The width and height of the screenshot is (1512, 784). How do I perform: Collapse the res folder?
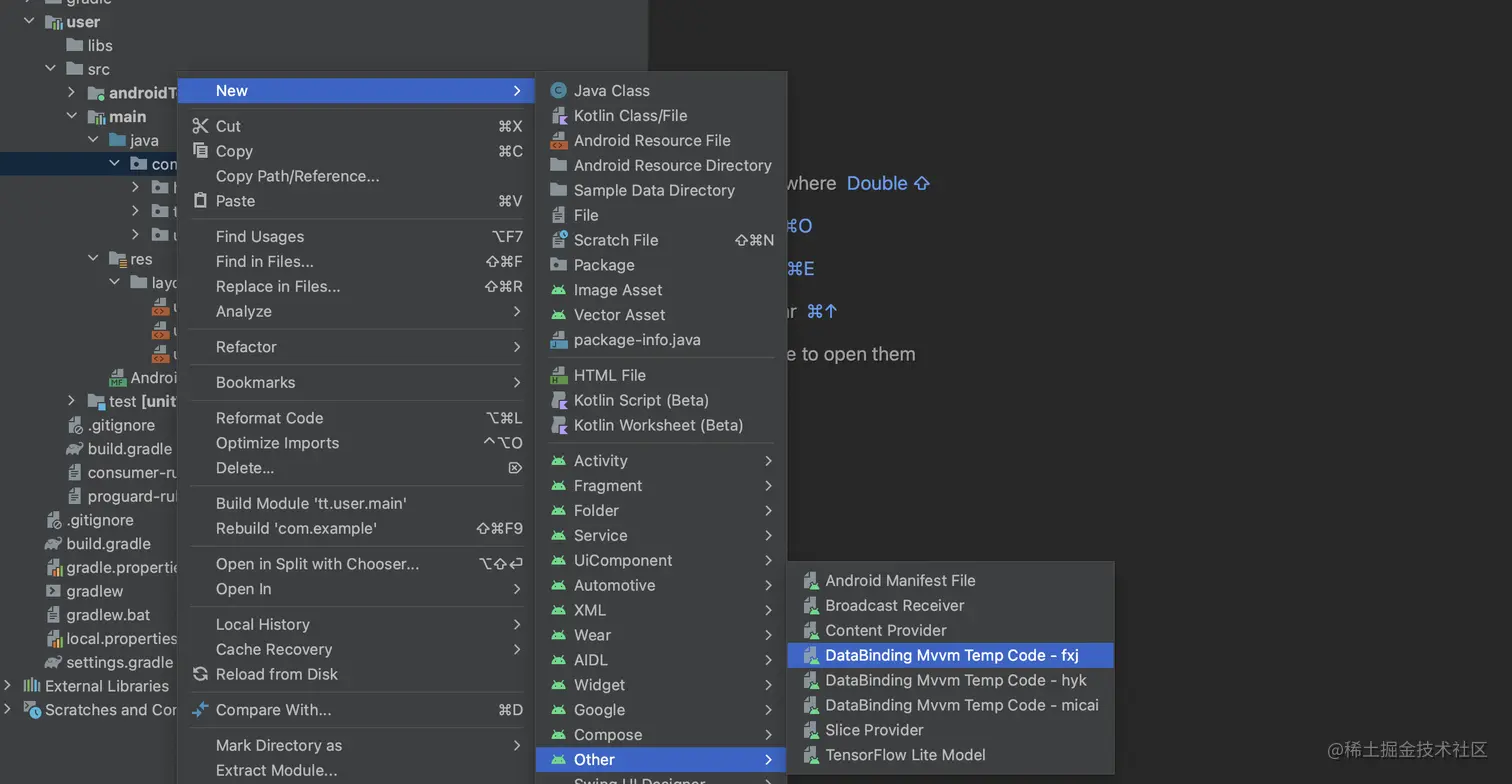[93, 259]
